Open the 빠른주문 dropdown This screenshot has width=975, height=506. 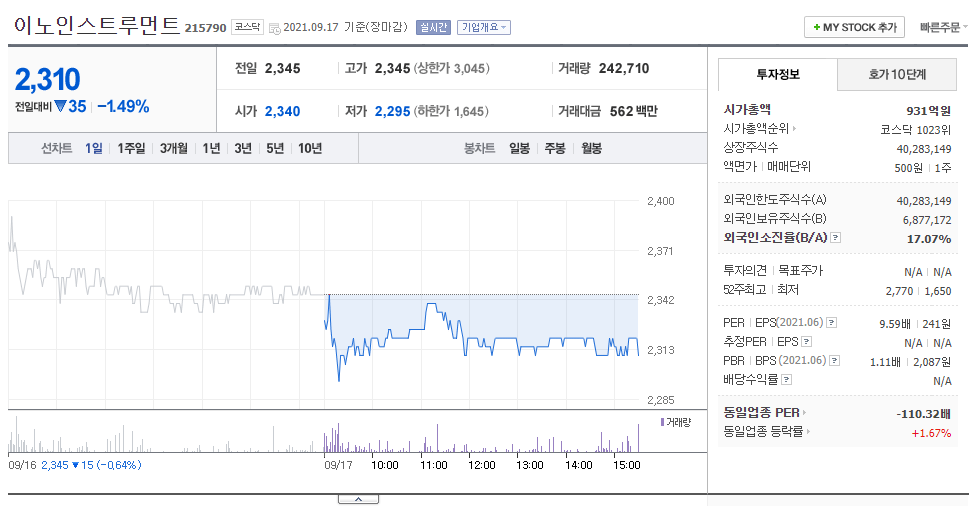(x=944, y=27)
